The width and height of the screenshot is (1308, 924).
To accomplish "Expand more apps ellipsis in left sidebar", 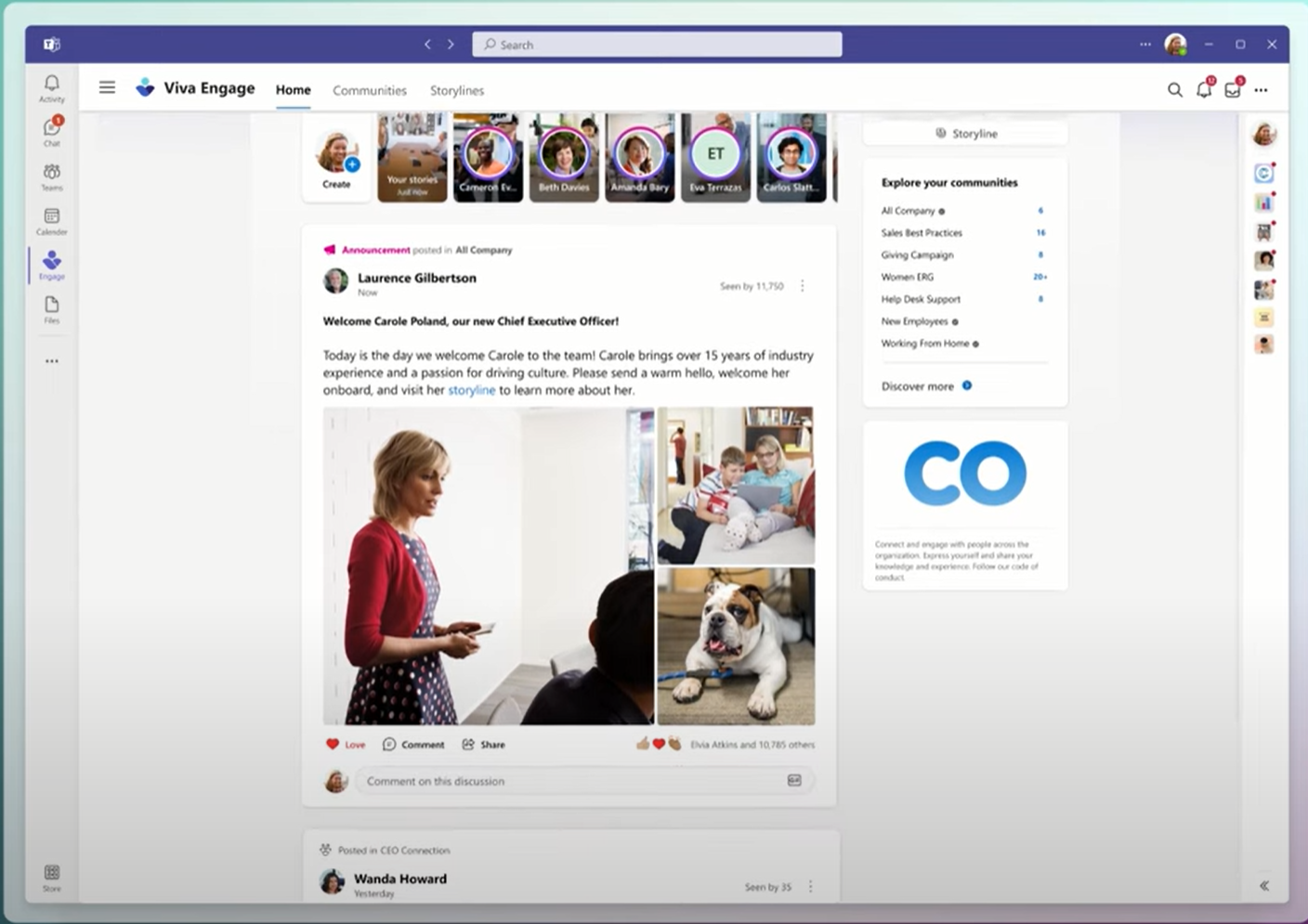I will (52, 361).
